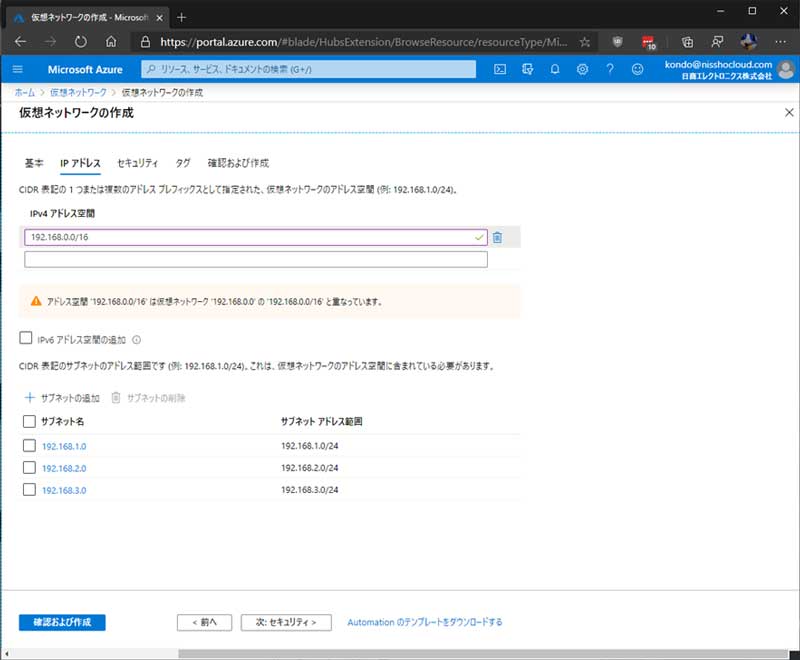Viewport: 800px width, 660px height.
Task: Select the checkbox for subnet 192.168.3.0
Action: click(x=29, y=490)
